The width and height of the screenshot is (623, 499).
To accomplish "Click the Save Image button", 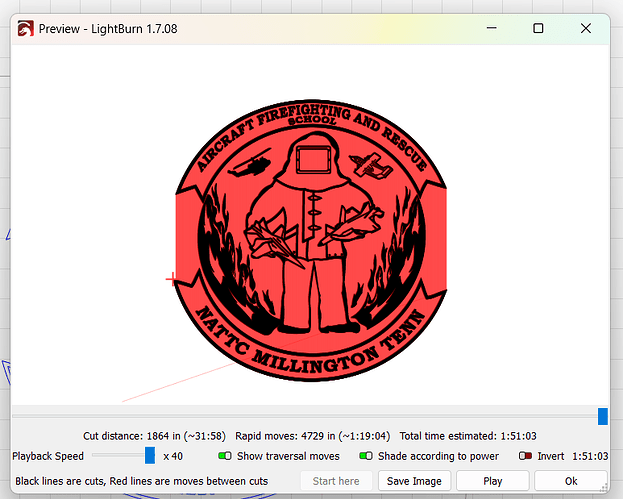I will [x=414, y=481].
